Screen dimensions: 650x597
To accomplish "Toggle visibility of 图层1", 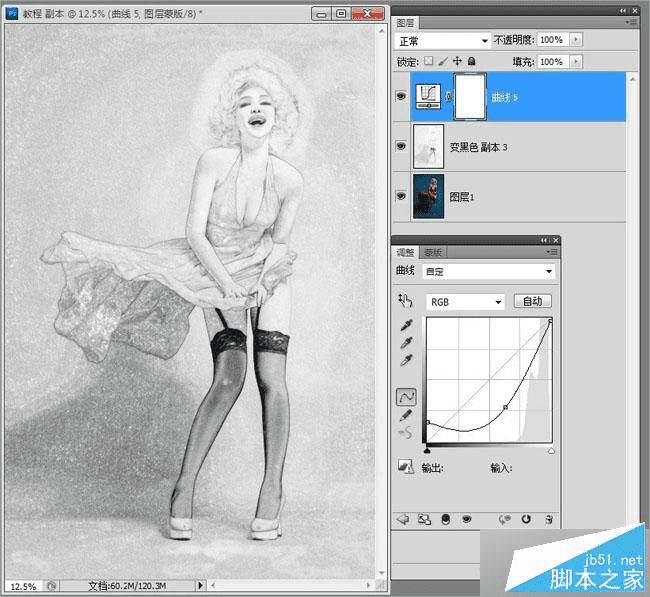I will [401, 197].
